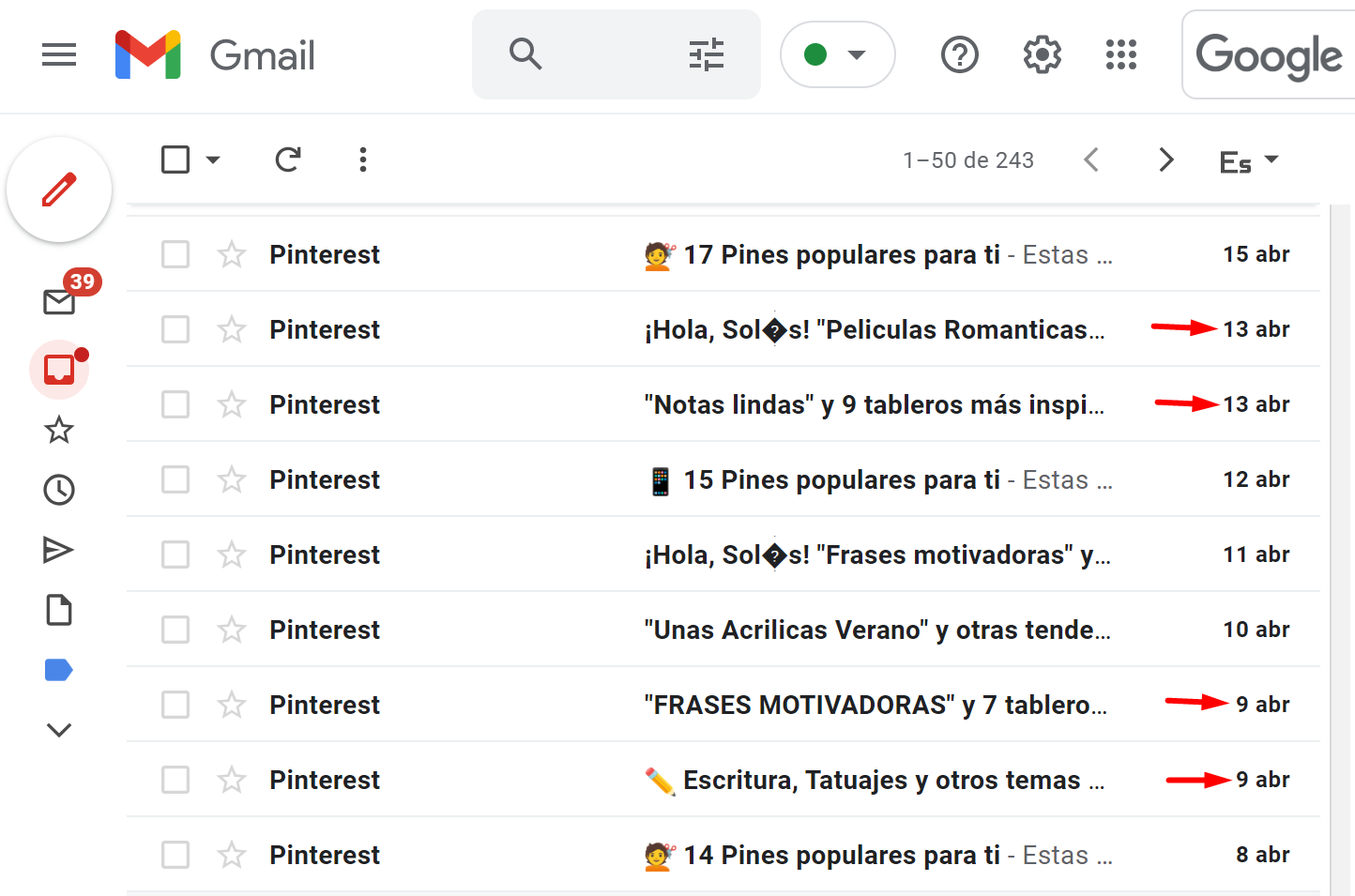Open the active status dropdown

point(838,55)
